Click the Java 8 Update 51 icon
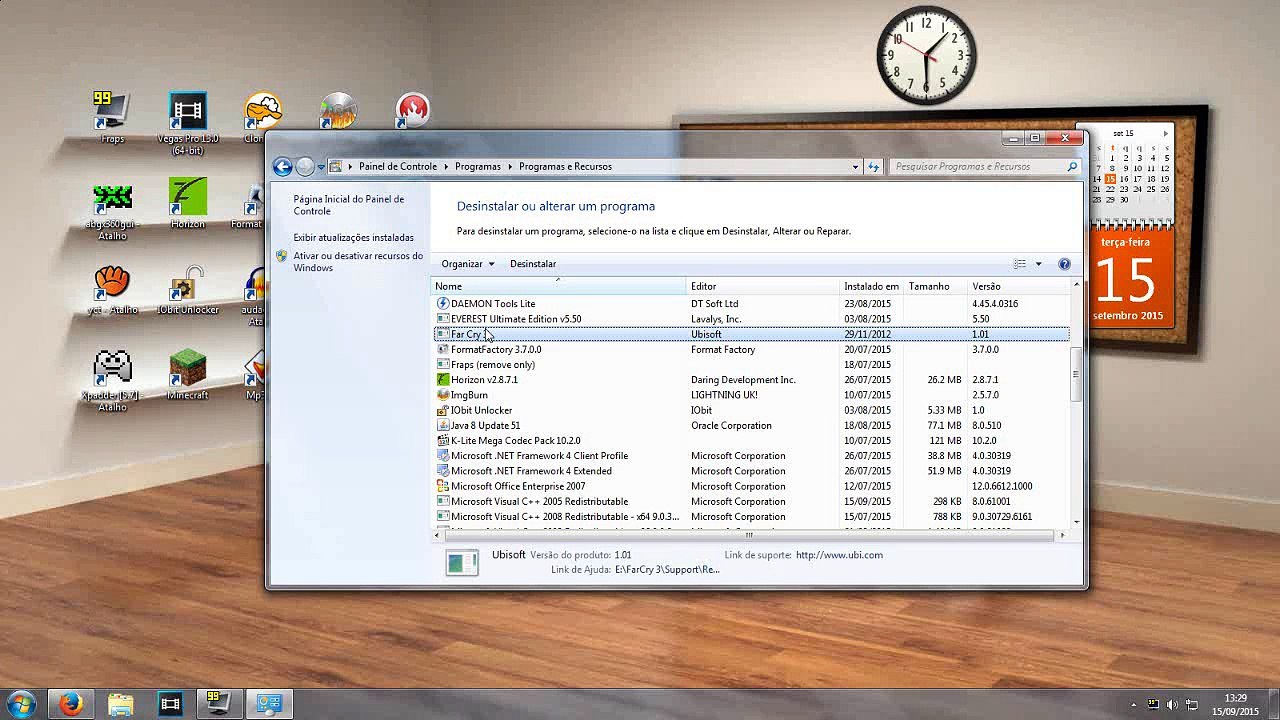Viewport: 1280px width, 720px height. pos(443,426)
